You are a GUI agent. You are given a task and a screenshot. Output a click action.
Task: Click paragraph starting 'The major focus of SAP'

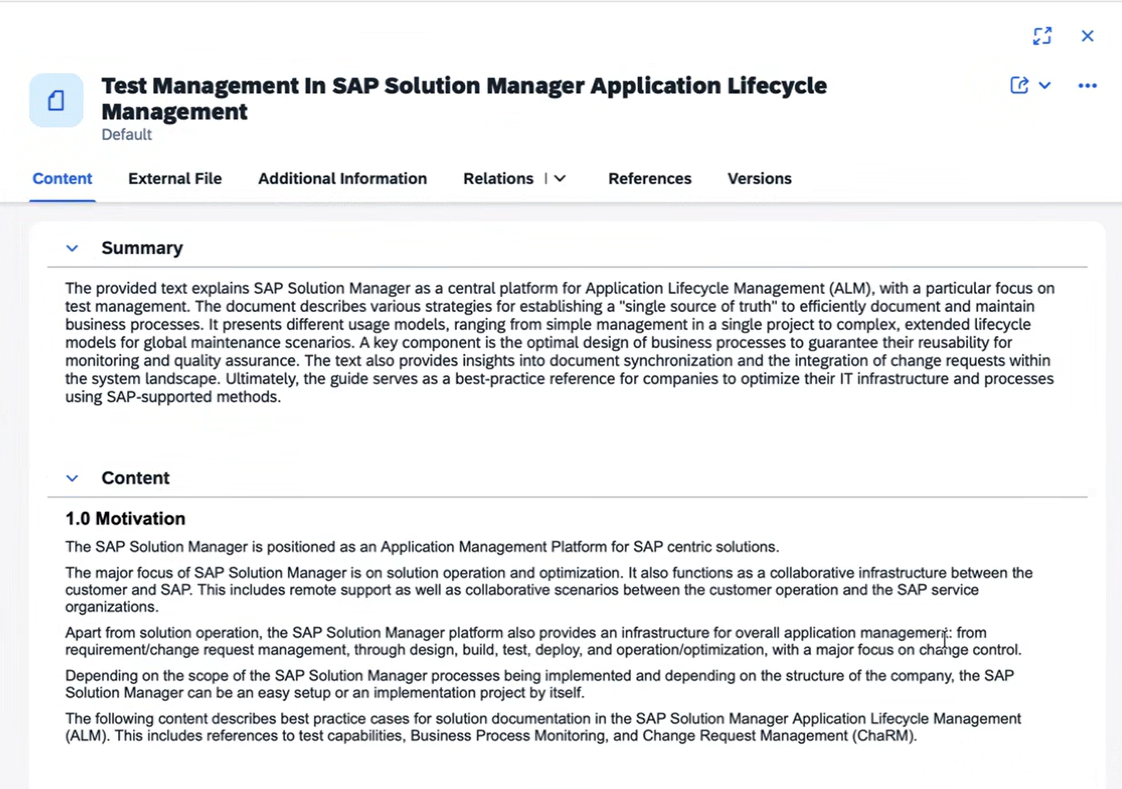pos(549,590)
